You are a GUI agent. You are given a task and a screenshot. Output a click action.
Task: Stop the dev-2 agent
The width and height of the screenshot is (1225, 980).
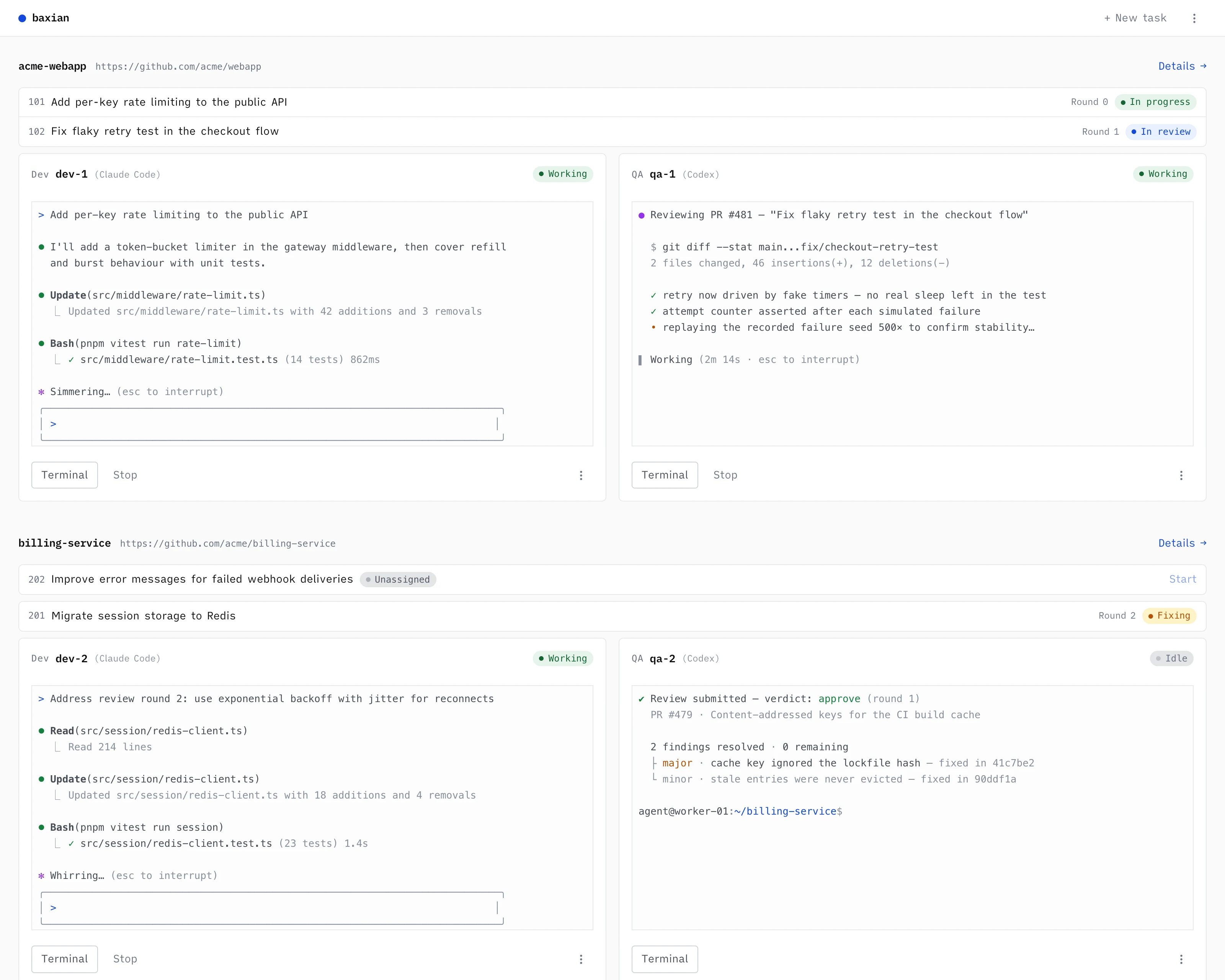125,959
